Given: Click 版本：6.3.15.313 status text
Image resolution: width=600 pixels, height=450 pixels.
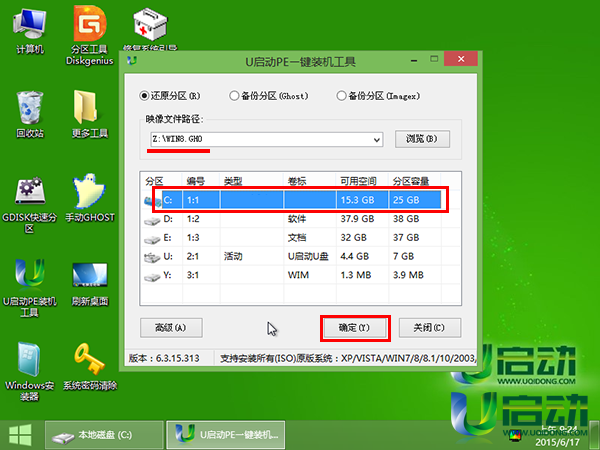Looking at the screenshot, I should [x=164, y=359].
